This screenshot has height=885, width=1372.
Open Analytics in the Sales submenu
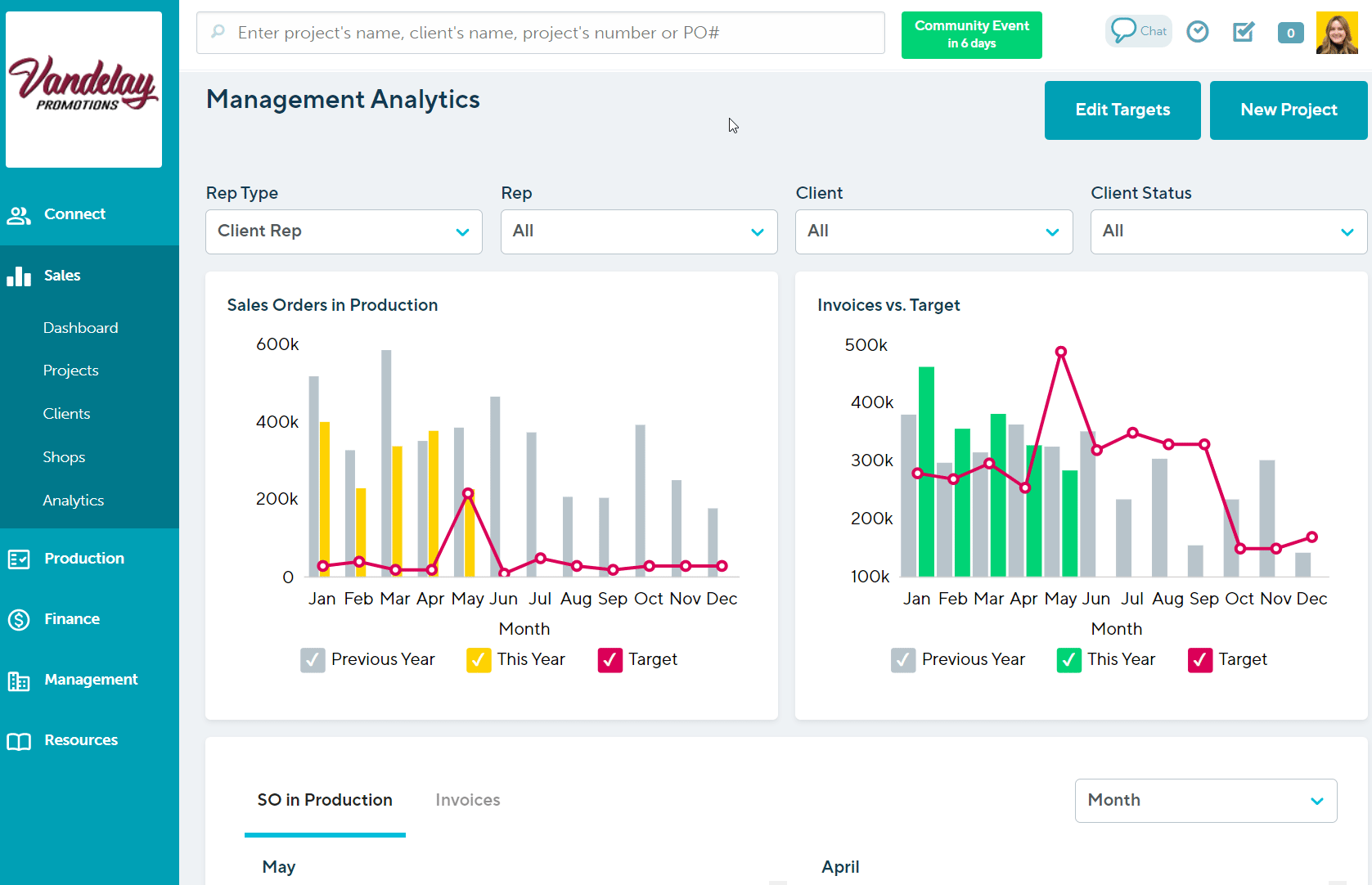pos(74,501)
